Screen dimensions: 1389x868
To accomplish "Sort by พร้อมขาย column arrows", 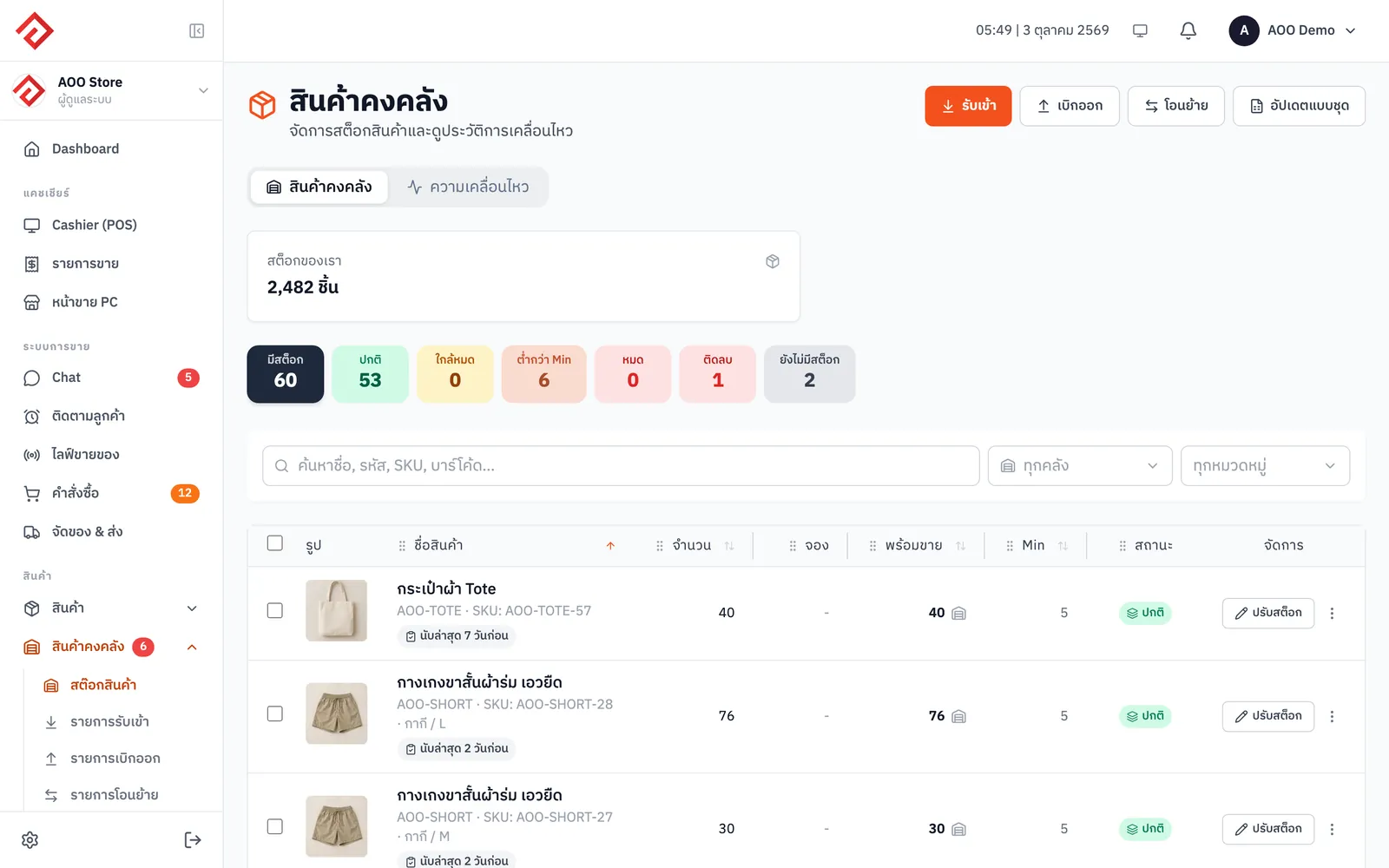I will (x=961, y=546).
